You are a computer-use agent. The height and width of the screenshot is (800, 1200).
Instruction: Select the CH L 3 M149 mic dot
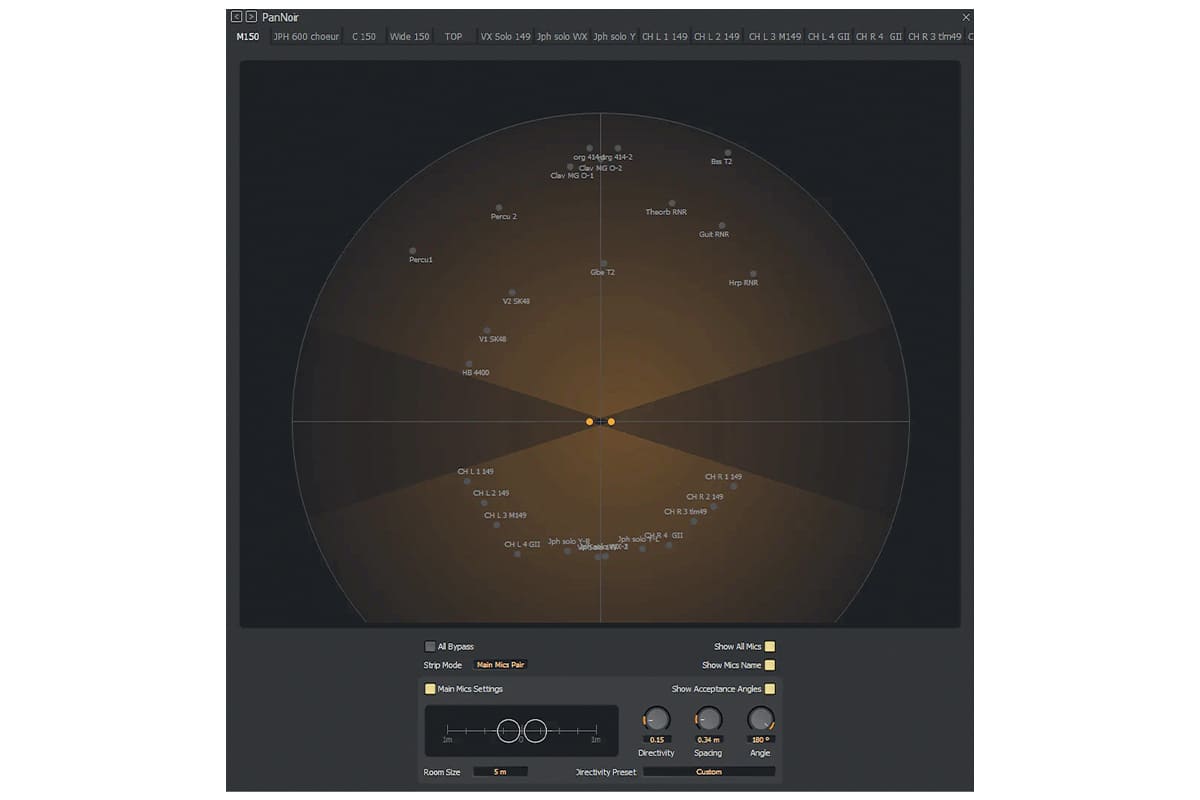coord(496,525)
